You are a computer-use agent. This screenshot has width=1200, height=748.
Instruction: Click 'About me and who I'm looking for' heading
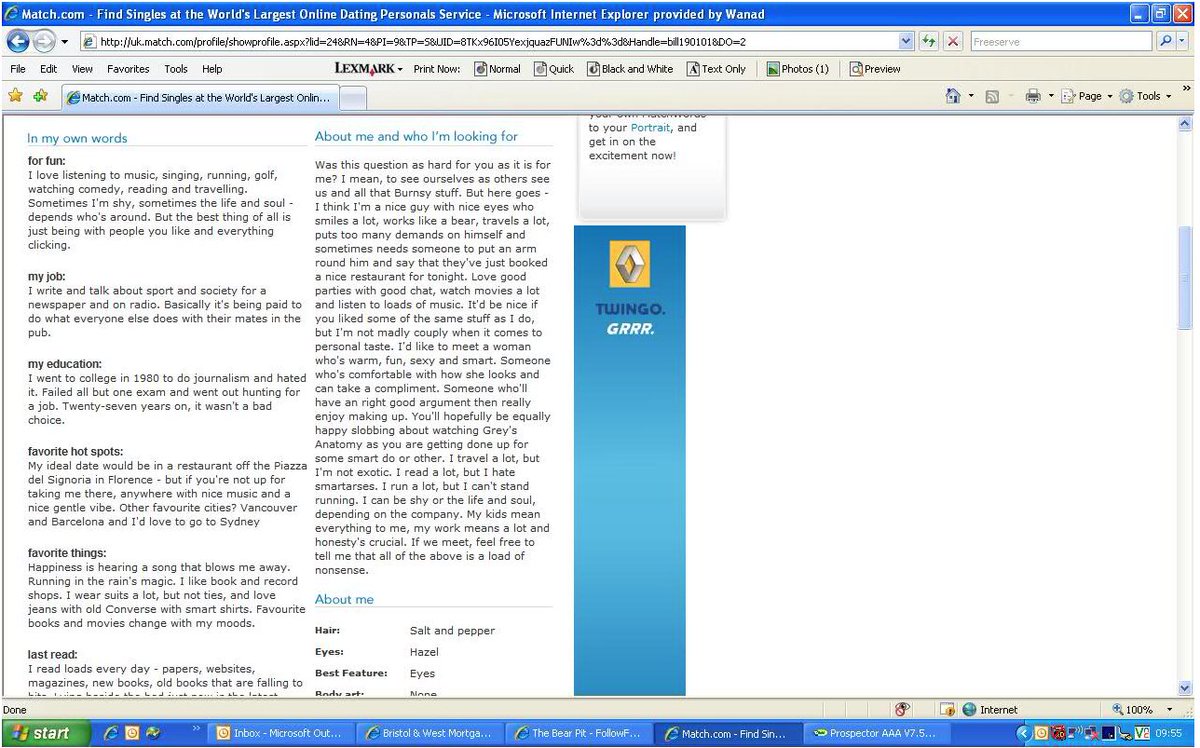(x=417, y=137)
